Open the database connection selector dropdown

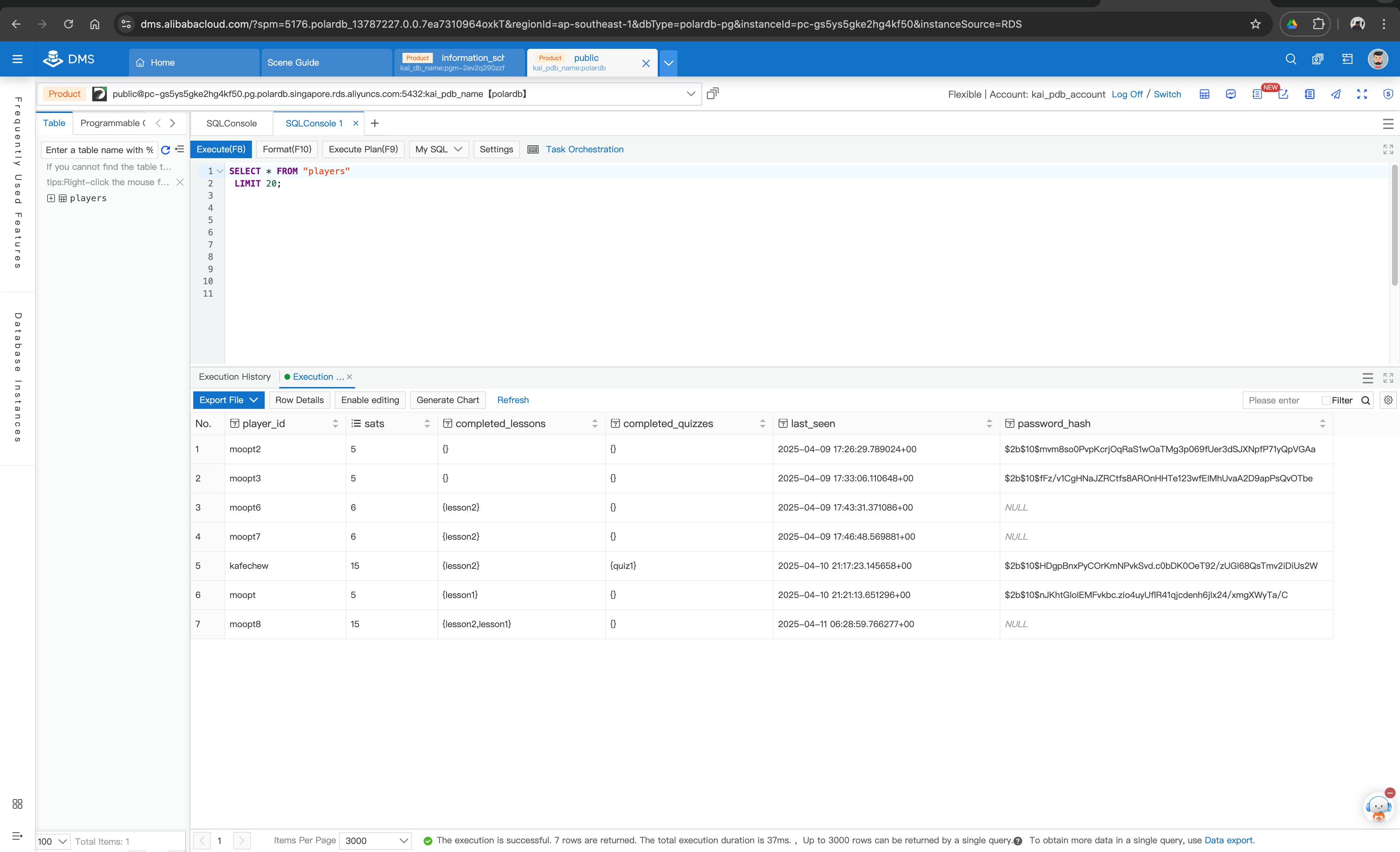pyautogui.click(x=691, y=94)
